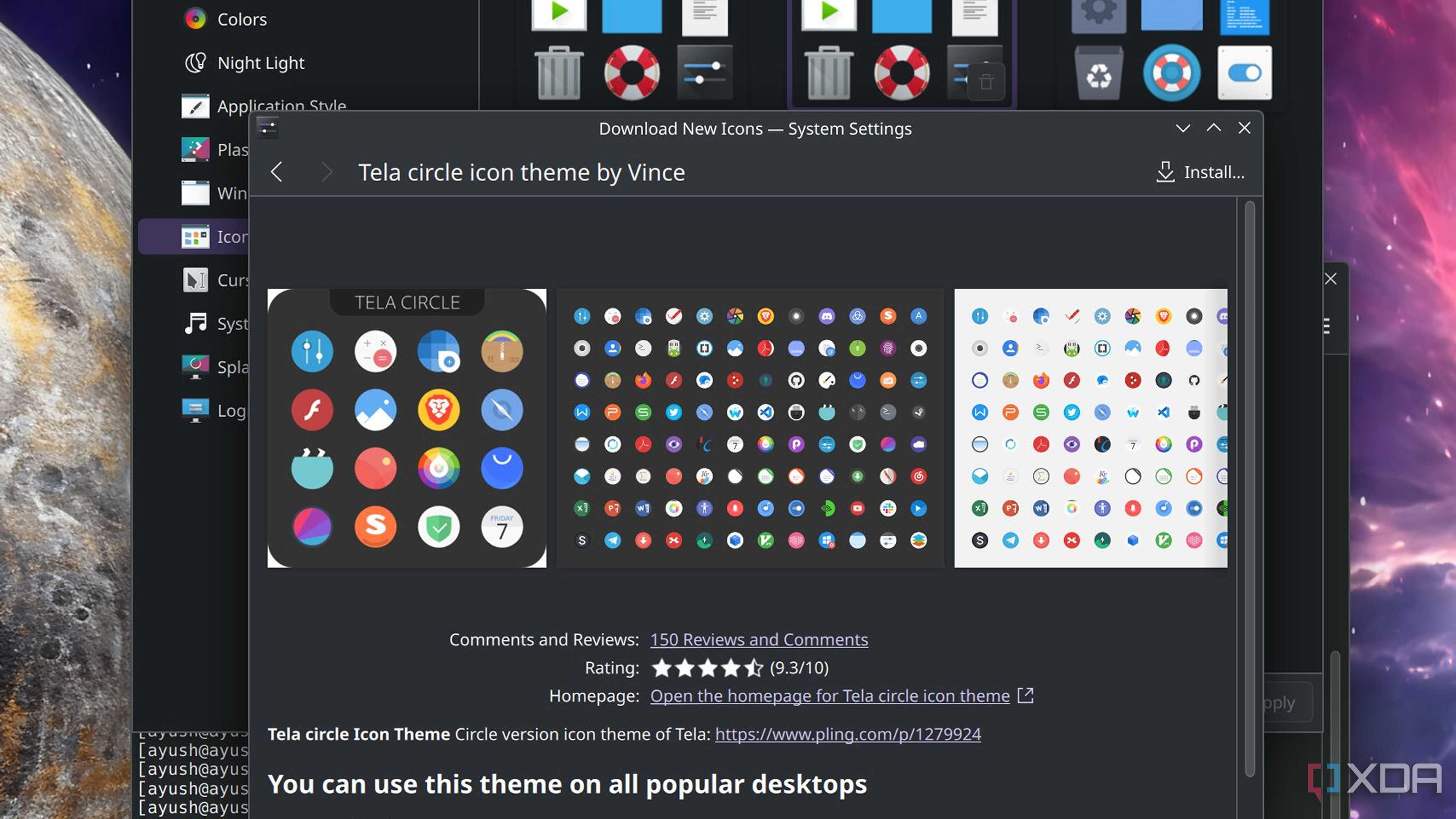Go back using the left chevron arrow

click(x=276, y=172)
